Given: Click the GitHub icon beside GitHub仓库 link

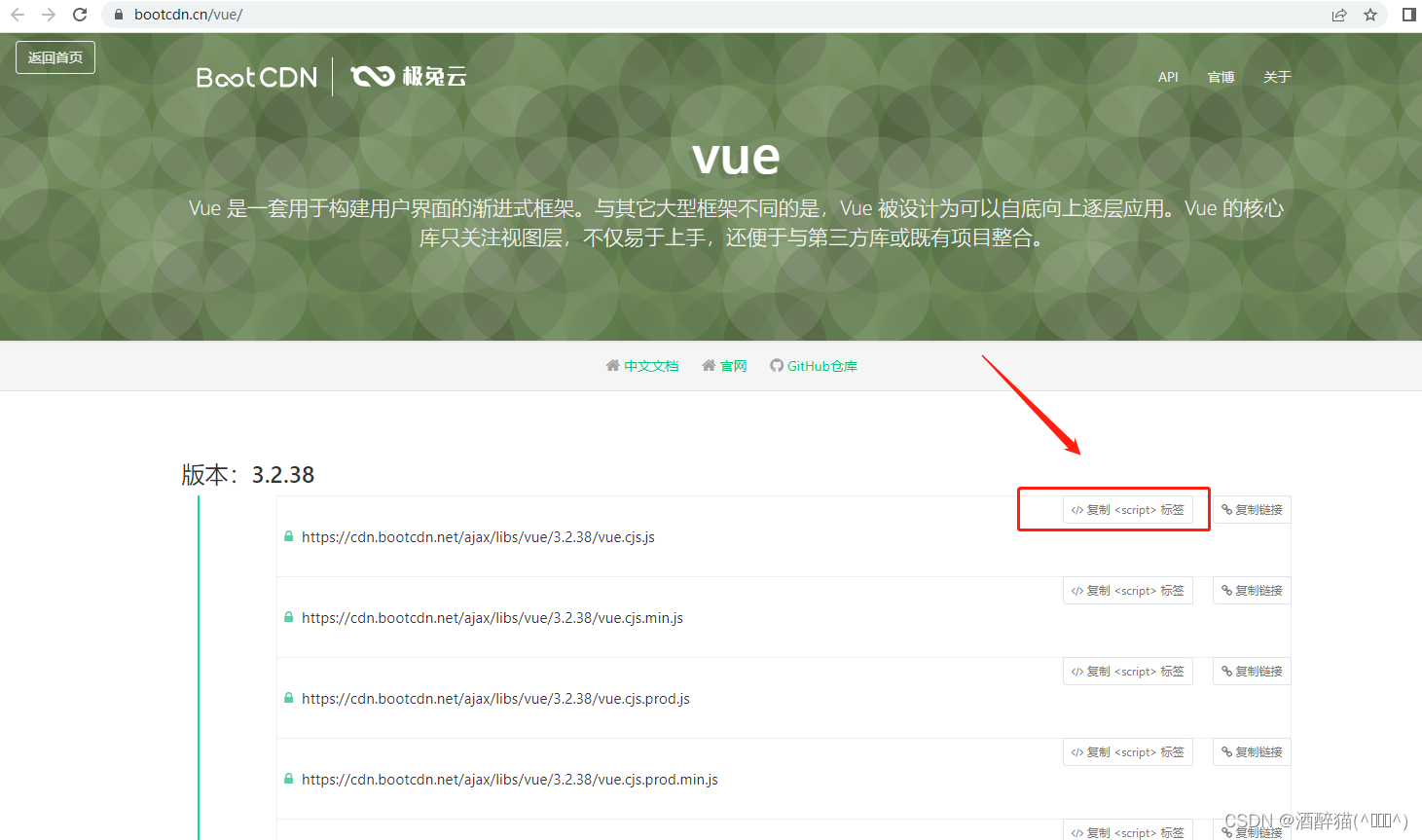Looking at the screenshot, I should (x=776, y=365).
